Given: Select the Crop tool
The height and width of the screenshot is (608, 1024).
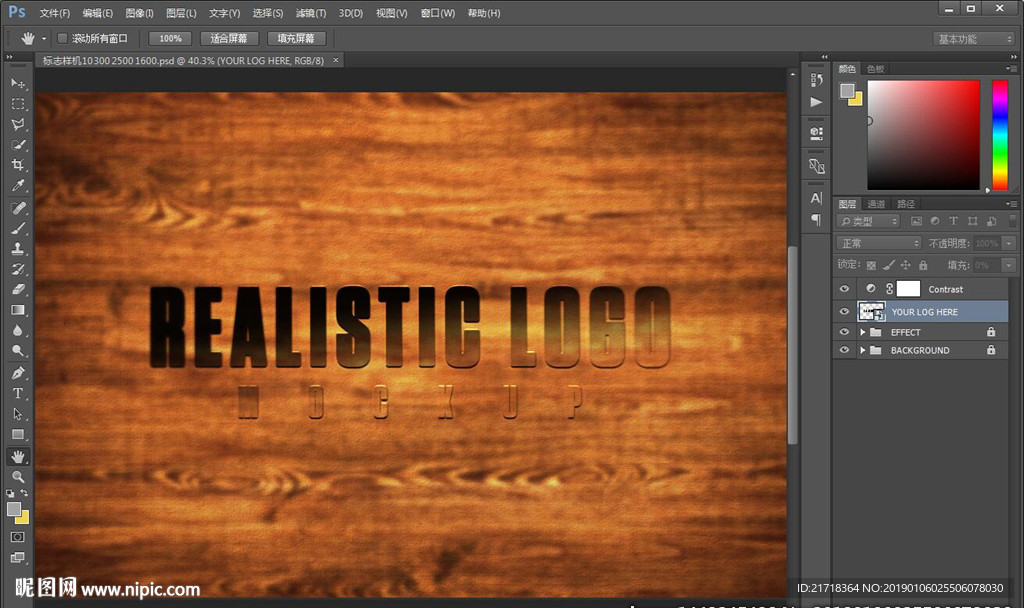Looking at the screenshot, I should (x=18, y=165).
